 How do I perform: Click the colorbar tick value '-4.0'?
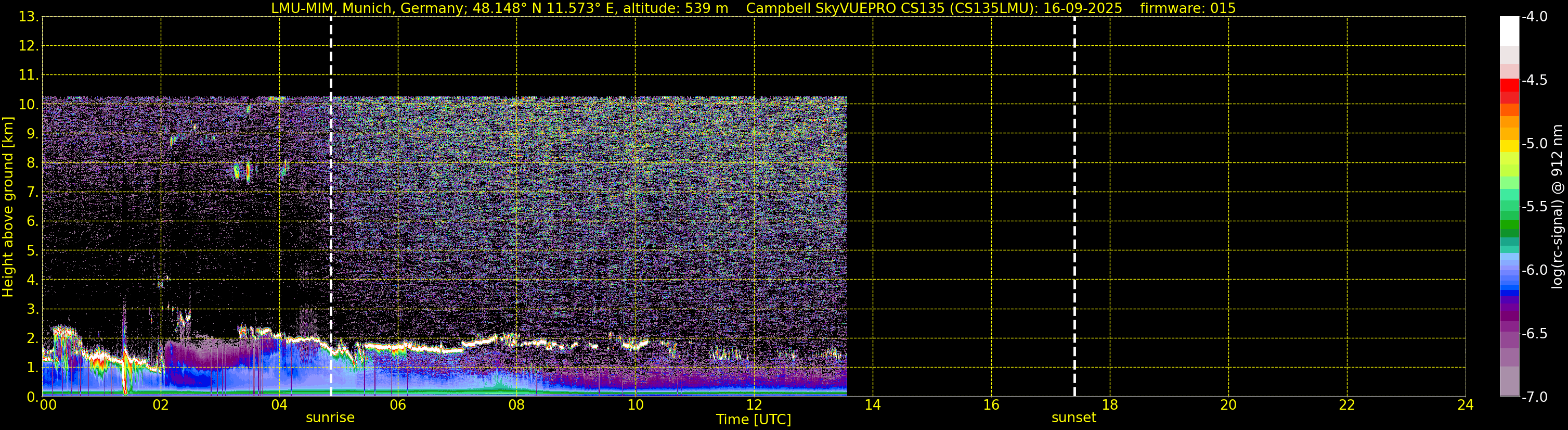click(x=1535, y=17)
